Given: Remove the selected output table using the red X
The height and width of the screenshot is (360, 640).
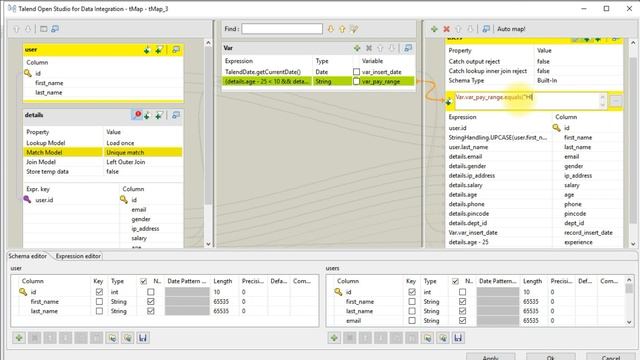Looking at the screenshot, I should coord(446,29).
